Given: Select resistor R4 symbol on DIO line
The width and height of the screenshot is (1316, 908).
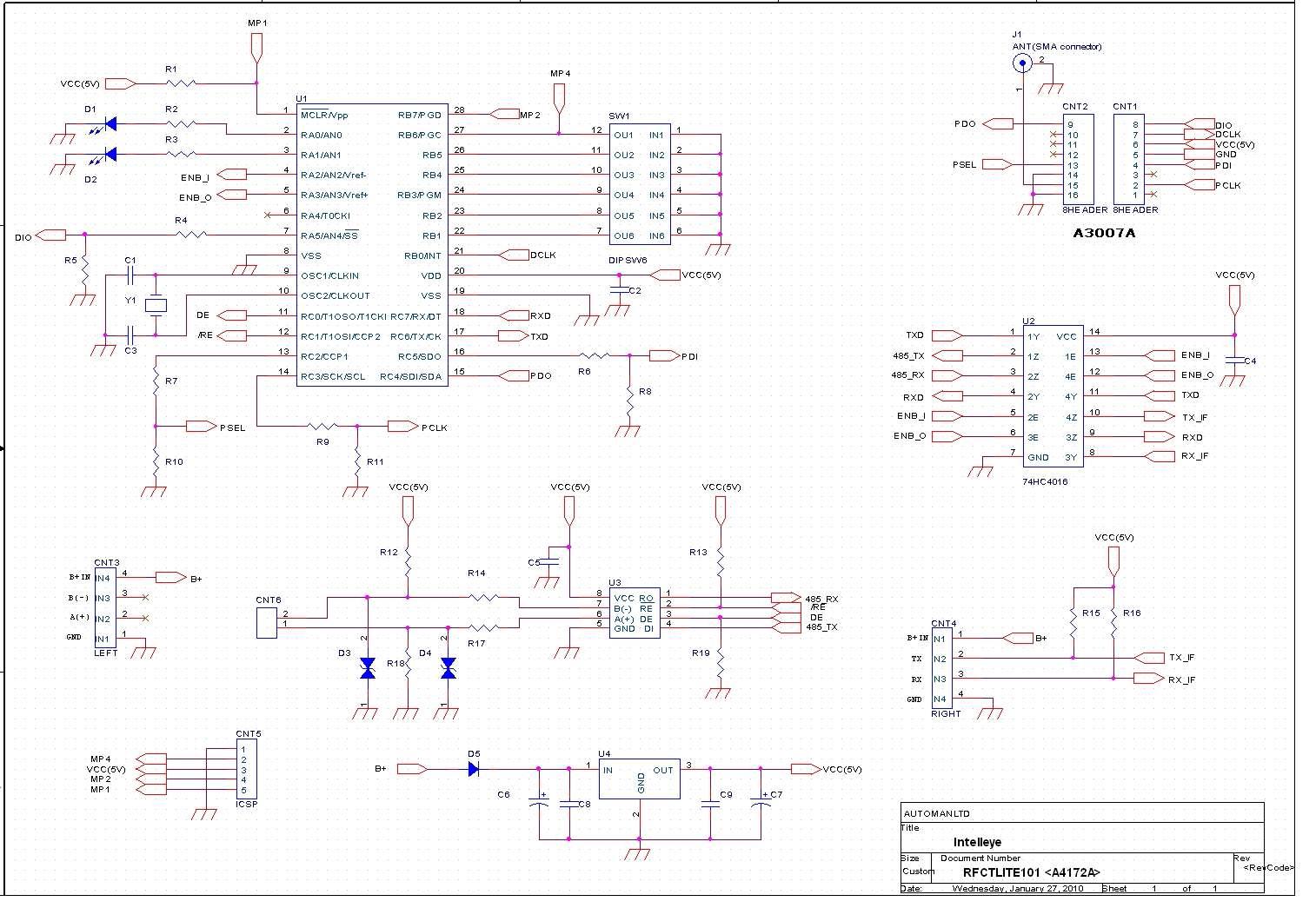Looking at the screenshot, I should point(190,235).
